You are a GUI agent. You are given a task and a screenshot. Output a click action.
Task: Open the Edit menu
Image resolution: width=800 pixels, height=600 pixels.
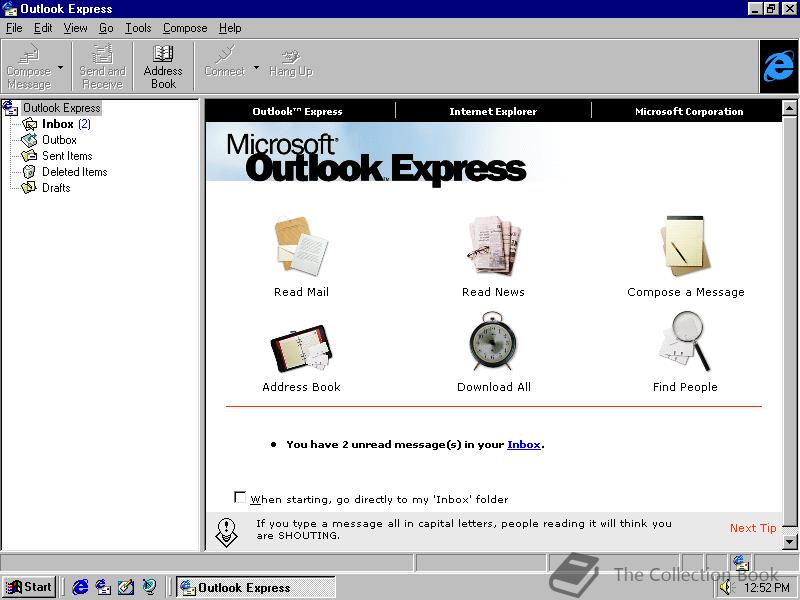click(43, 28)
